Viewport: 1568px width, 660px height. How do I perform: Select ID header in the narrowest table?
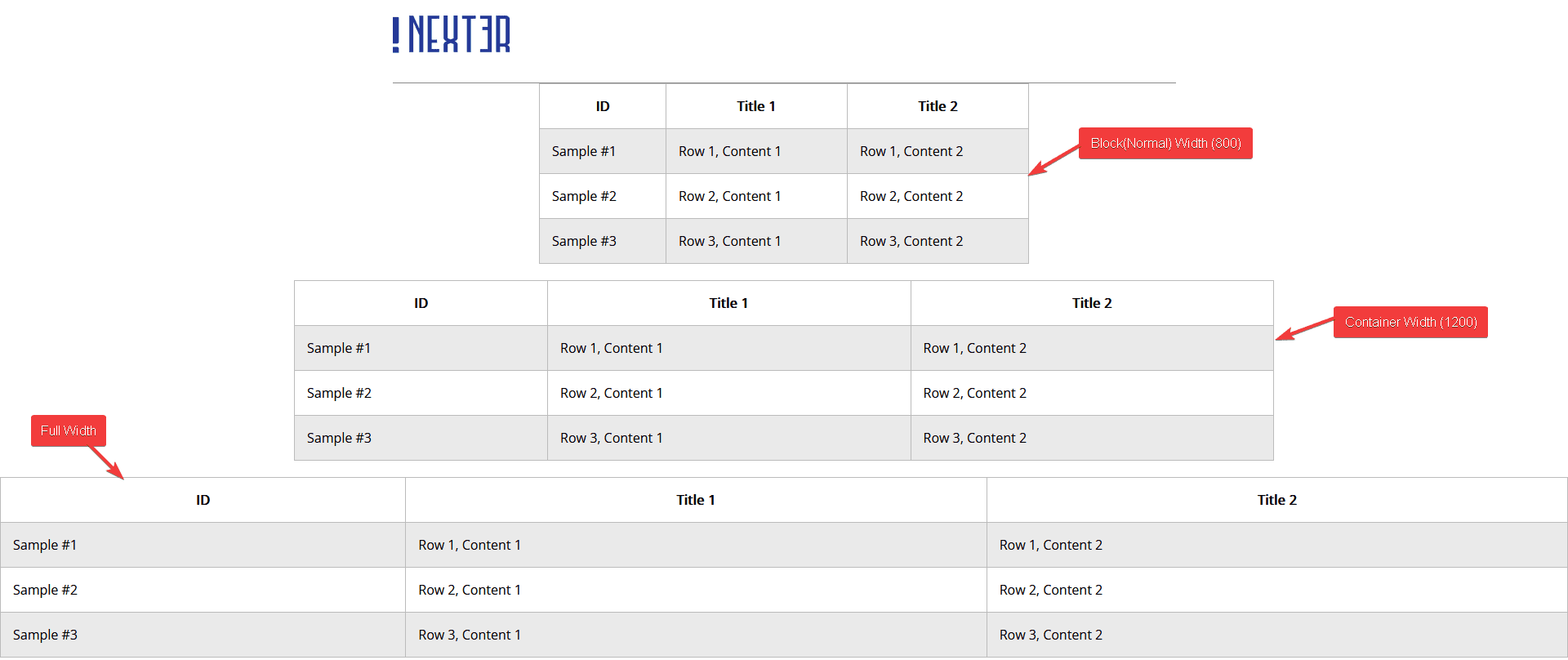[x=603, y=106]
